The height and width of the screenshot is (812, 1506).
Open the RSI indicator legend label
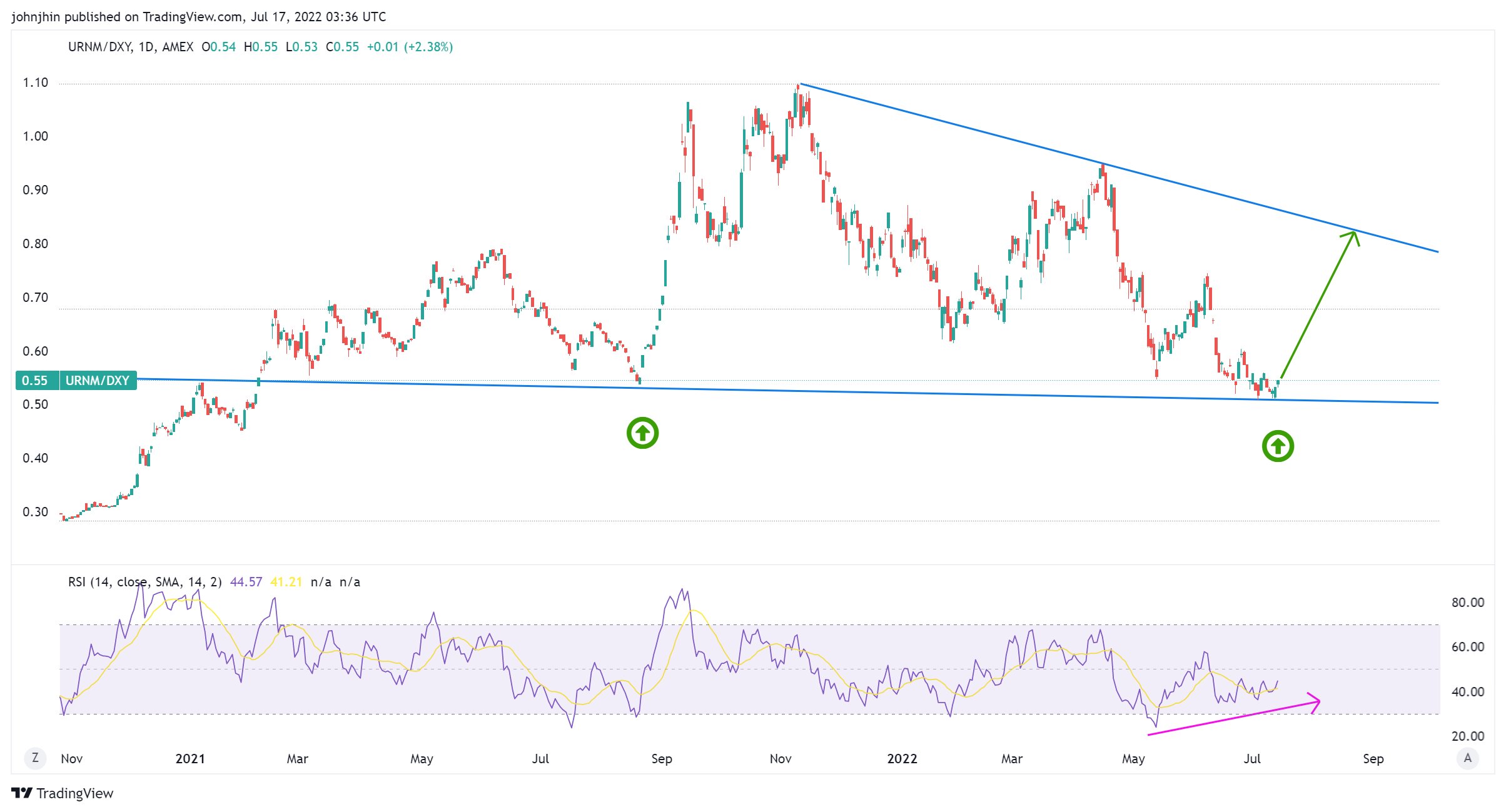[x=144, y=582]
